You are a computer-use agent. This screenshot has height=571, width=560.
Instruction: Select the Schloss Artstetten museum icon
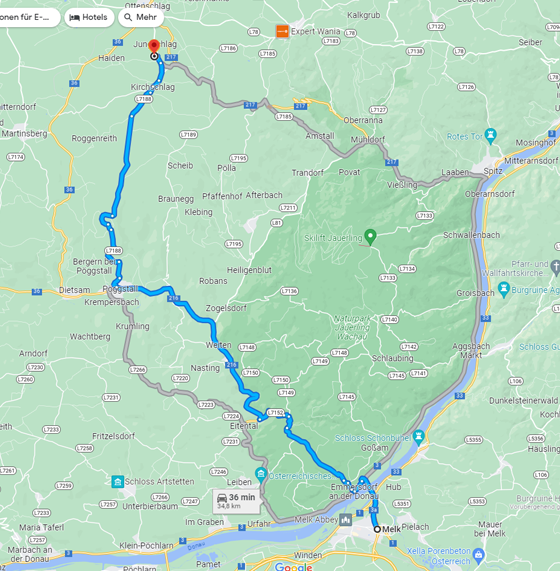(118, 481)
